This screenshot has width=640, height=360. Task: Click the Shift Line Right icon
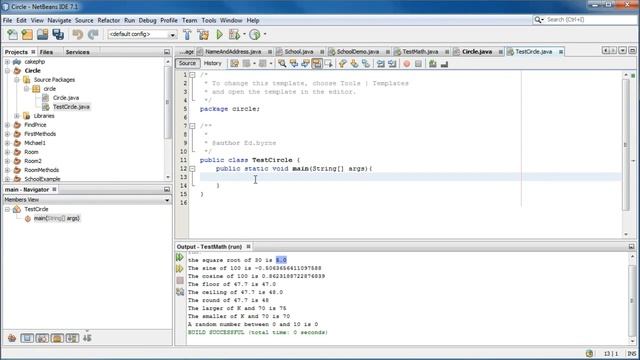pyautogui.click(x=392, y=64)
